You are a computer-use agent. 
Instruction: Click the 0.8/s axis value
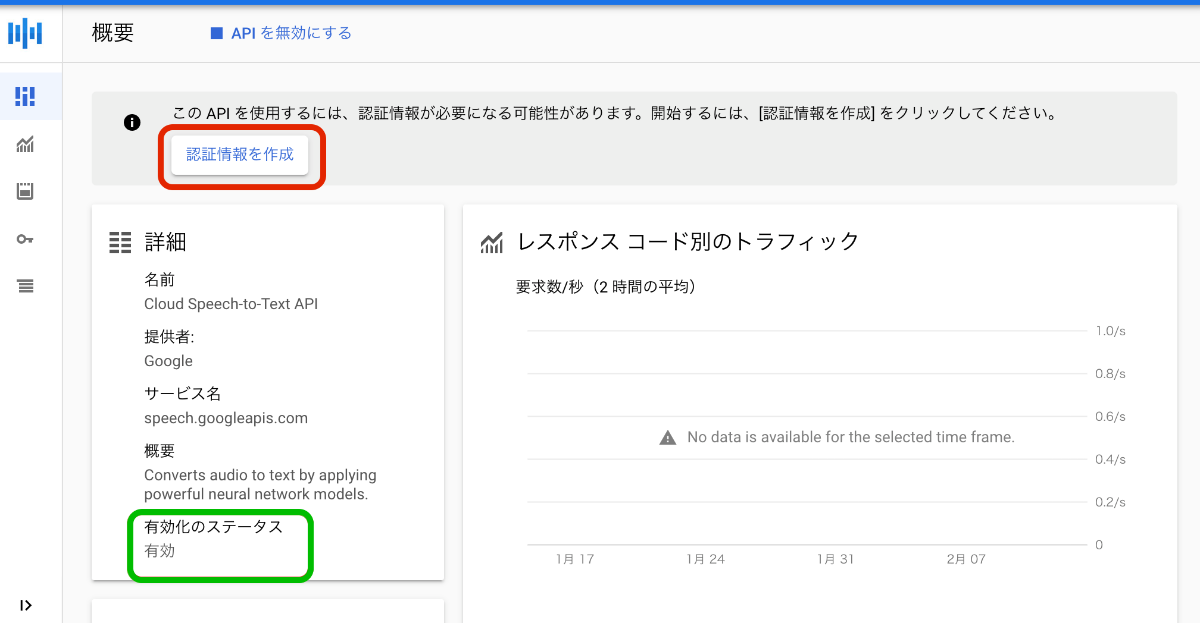click(1110, 373)
